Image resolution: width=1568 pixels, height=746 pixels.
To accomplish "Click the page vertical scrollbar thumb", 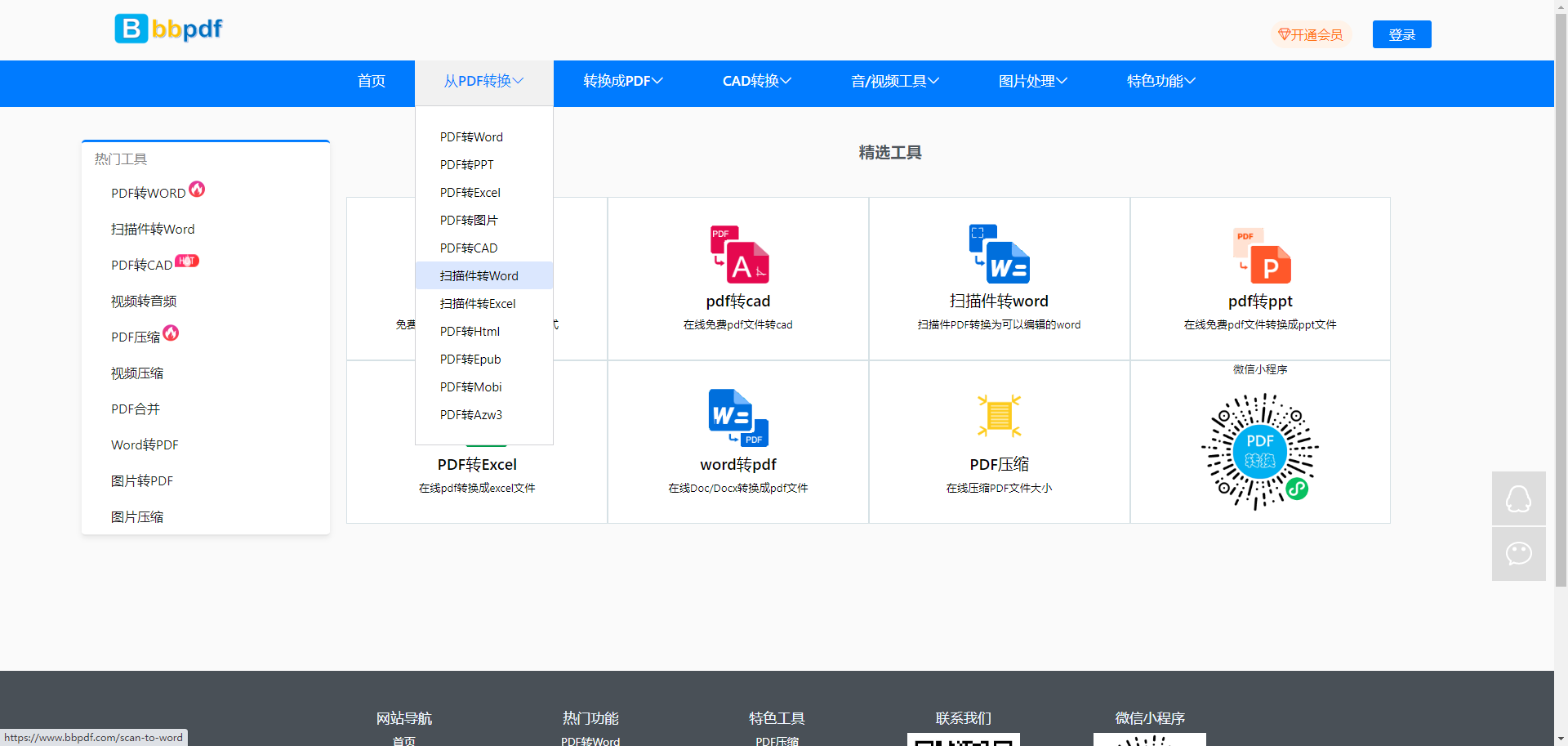I will [1561, 300].
